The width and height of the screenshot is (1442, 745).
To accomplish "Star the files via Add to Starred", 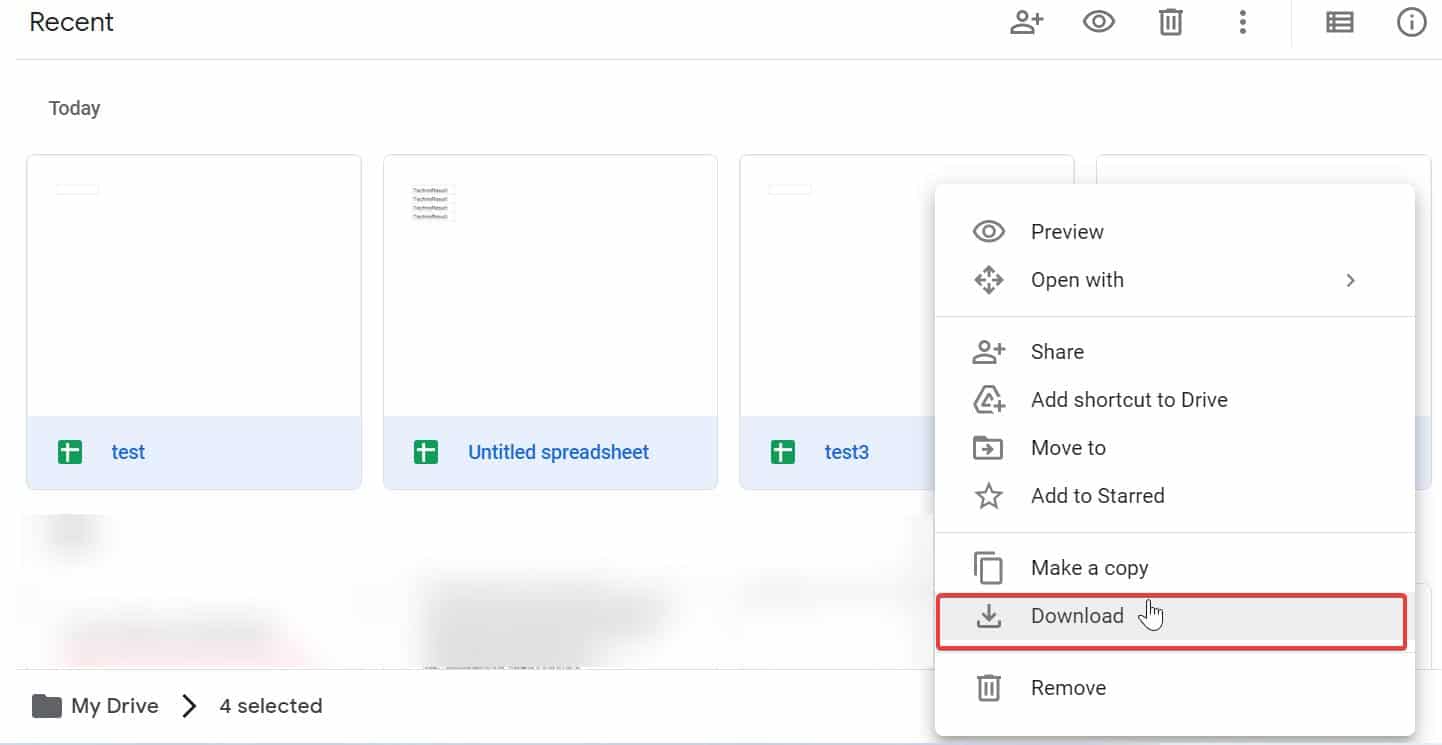I will pyautogui.click(x=1097, y=495).
